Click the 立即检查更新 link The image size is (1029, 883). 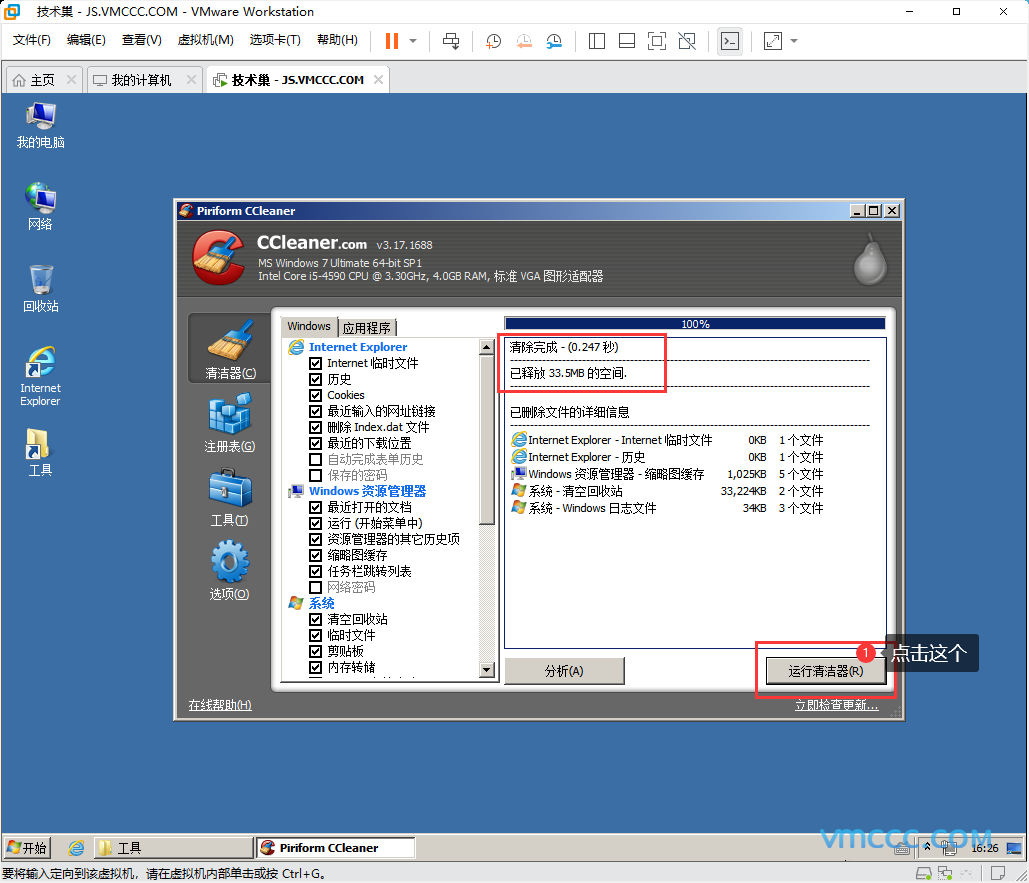(836, 705)
